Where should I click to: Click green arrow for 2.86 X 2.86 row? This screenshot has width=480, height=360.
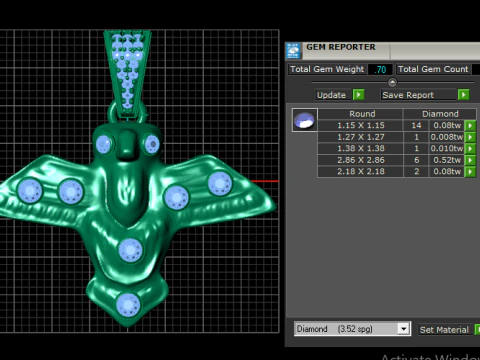point(470,160)
